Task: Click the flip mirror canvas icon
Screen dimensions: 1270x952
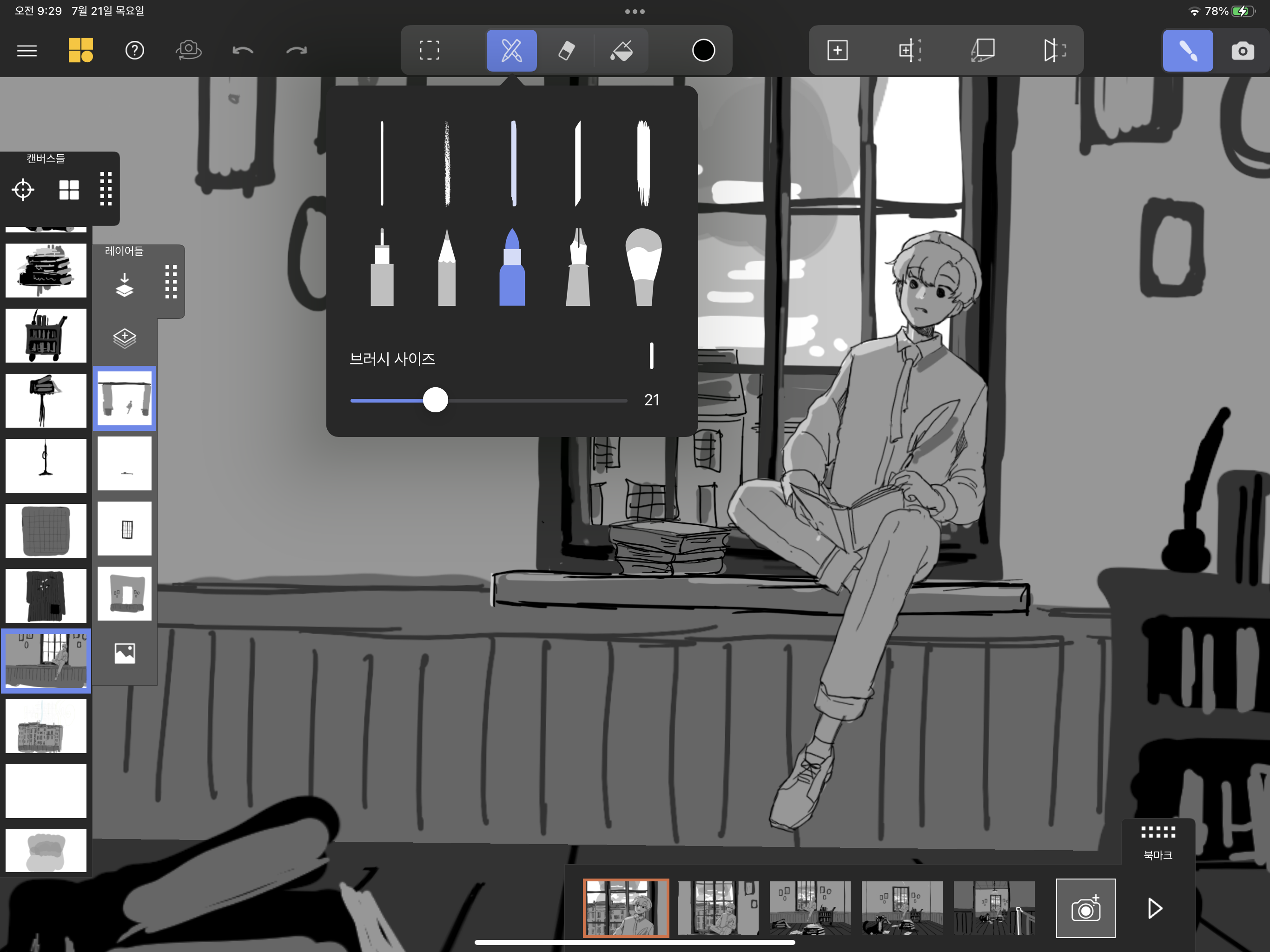Action: point(1055,51)
